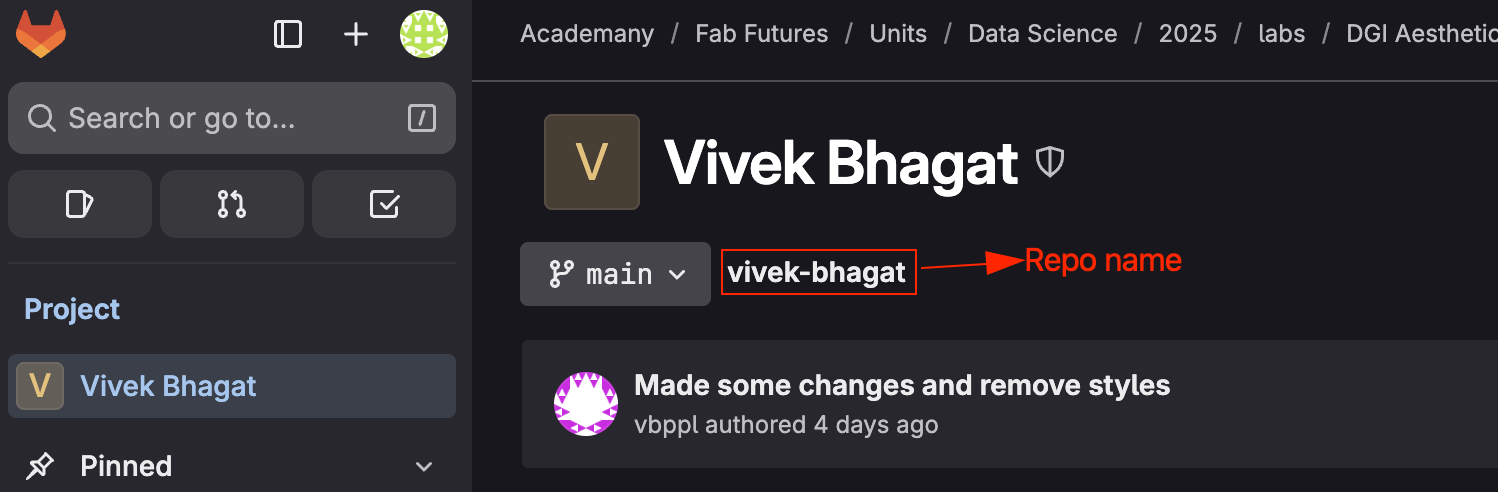This screenshot has height=492, width=1498.
Task: Open assigned issues shortcut icon
Action: point(80,204)
